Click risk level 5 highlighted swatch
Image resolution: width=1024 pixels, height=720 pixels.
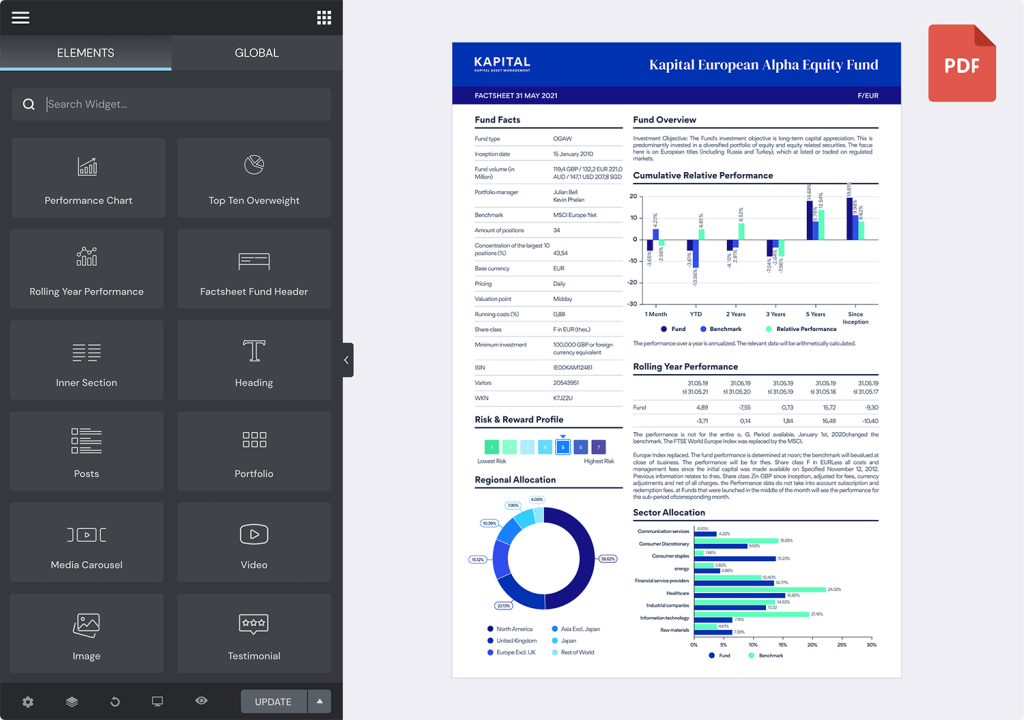tap(563, 447)
